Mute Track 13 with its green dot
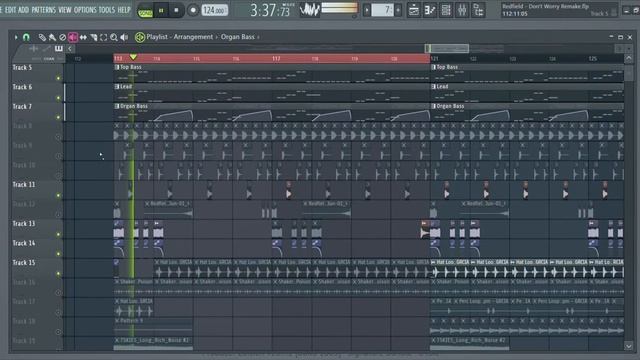The image size is (640, 360). 58,235
